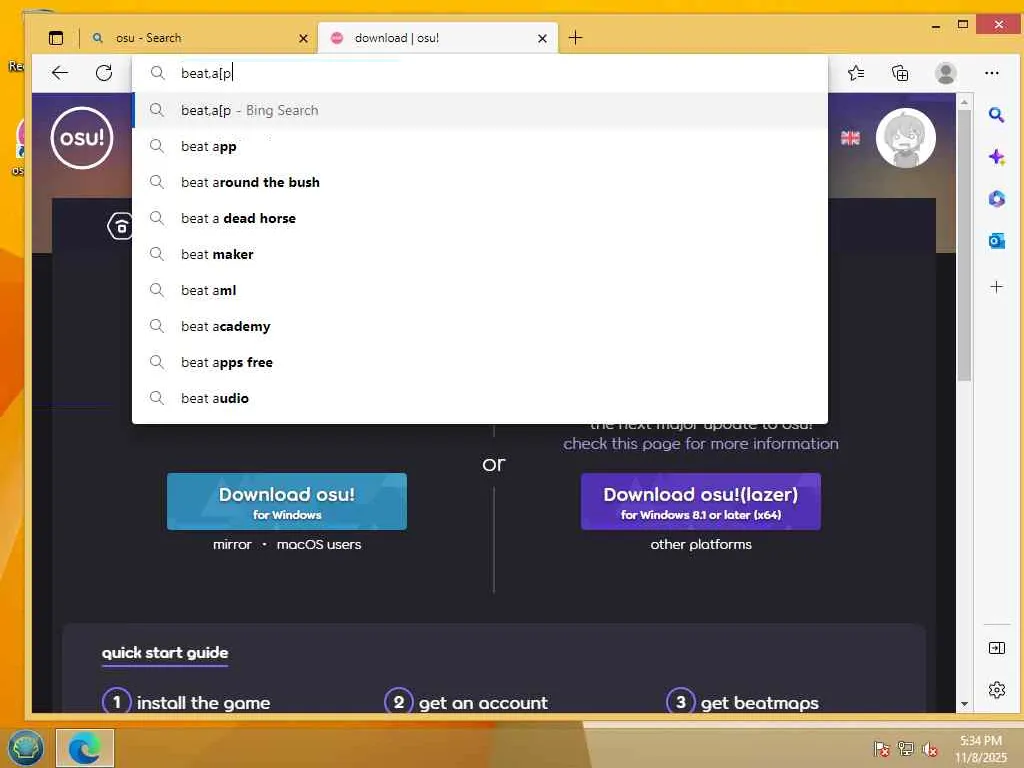Open the network tray icon
Image resolution: width=1024 pixels, height=768 pixels.
pos(906,748)
